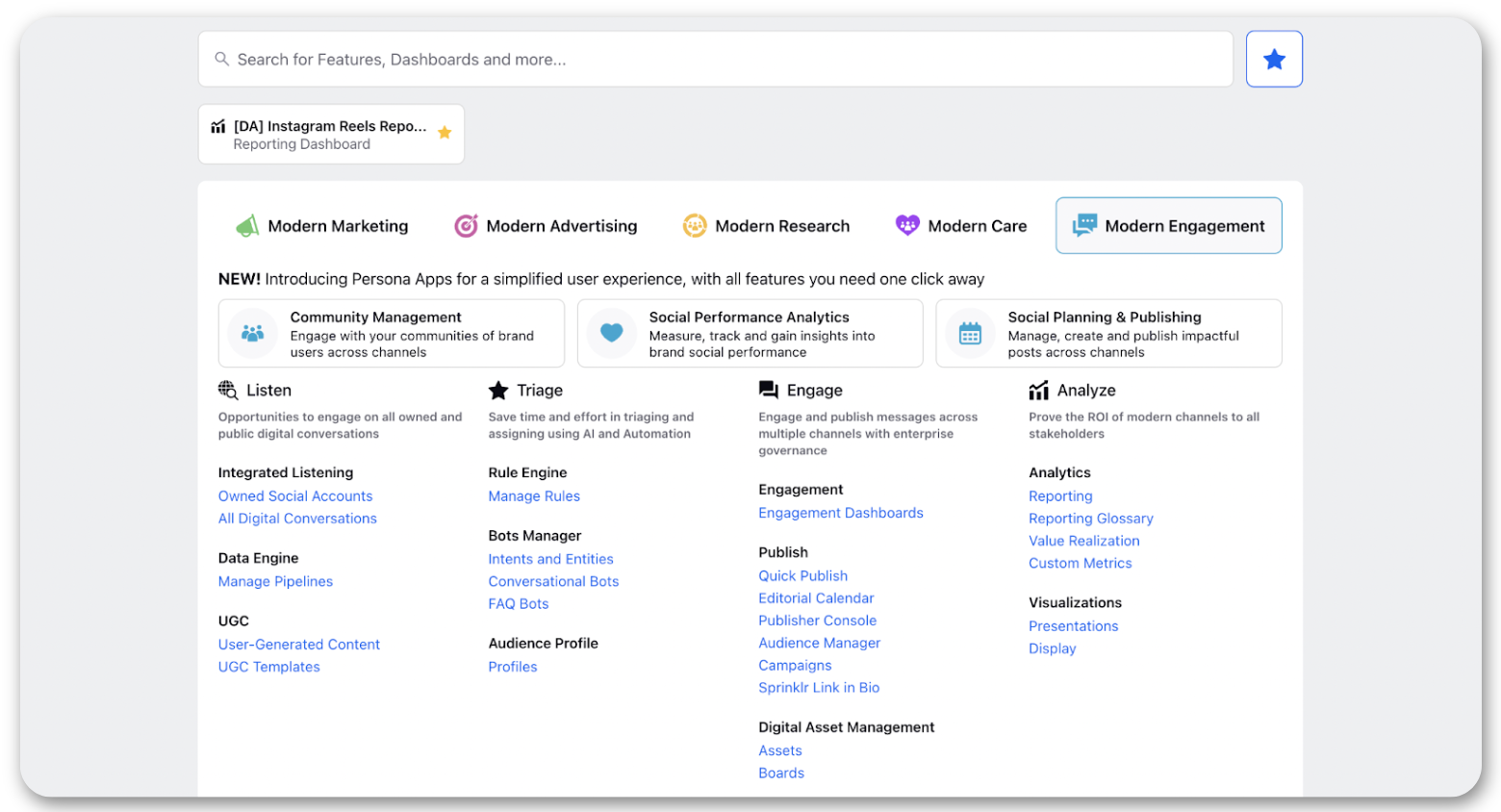
Task: Open Display link
Action: coord(1053,648)
